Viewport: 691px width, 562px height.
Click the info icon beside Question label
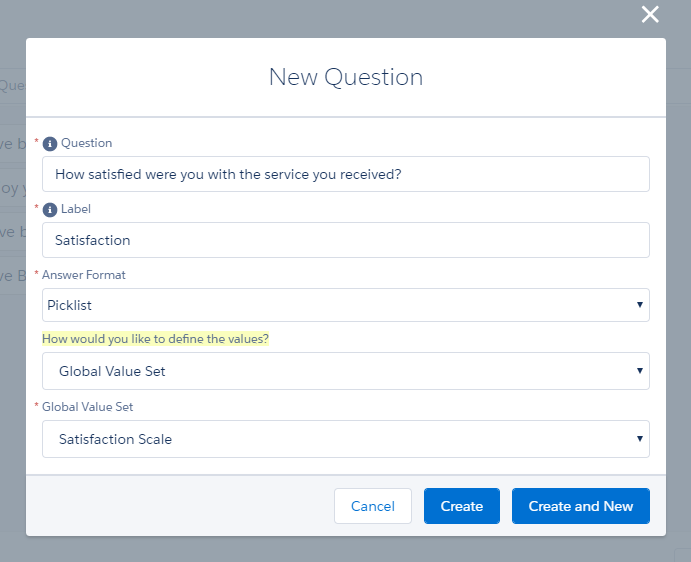[50, 144]
